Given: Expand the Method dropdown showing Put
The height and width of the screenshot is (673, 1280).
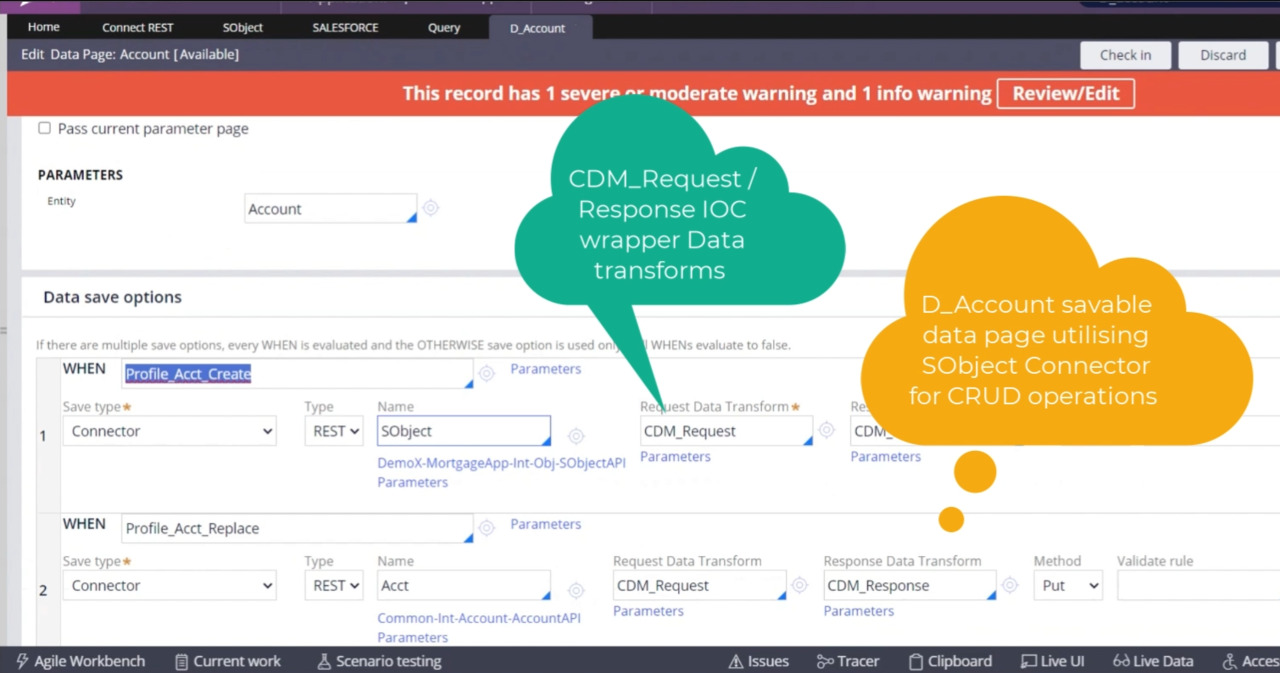Looking at the screenshot, I should click(x=1068, y=586).
